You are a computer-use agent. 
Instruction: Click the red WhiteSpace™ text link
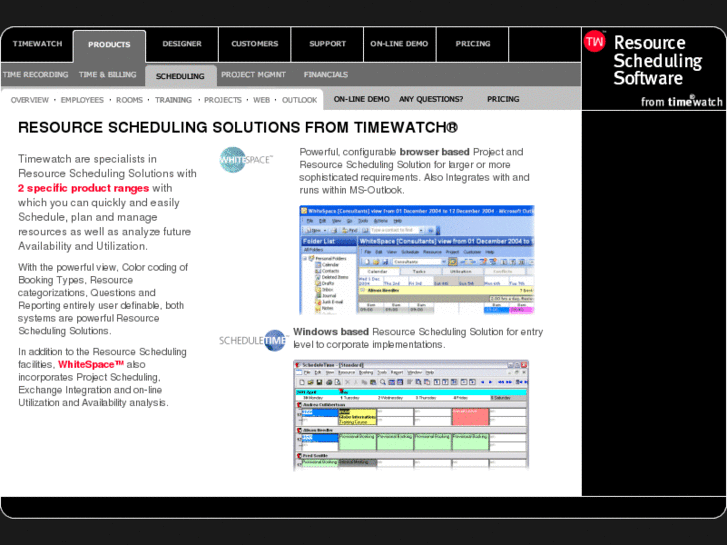[91, 365]
